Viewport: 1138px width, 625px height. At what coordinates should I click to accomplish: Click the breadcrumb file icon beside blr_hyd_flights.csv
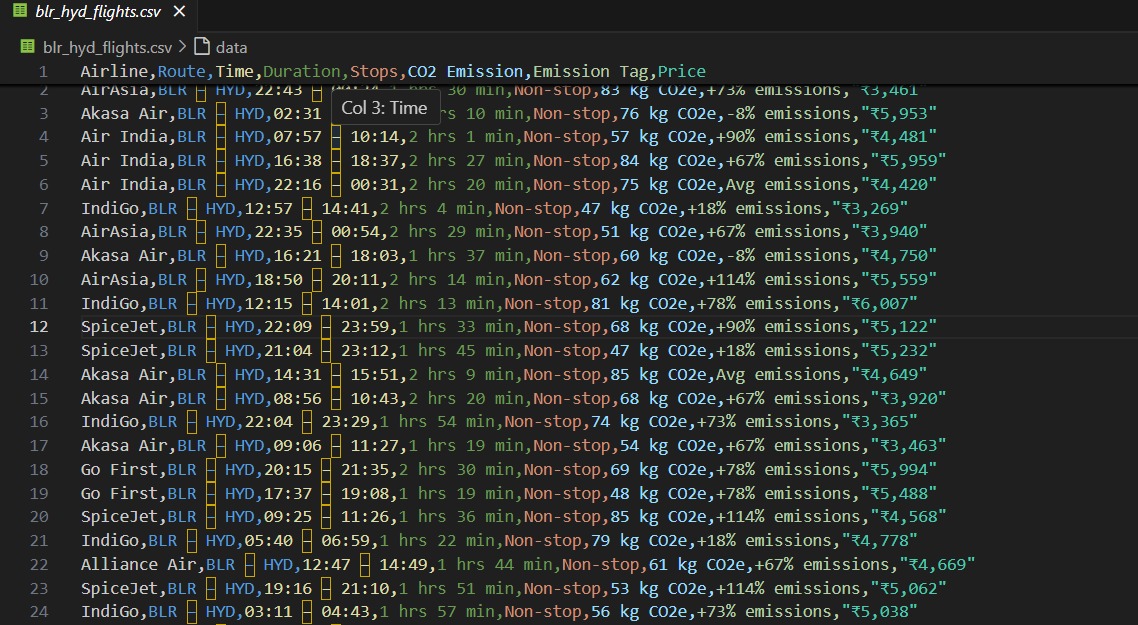click(28, 47)
